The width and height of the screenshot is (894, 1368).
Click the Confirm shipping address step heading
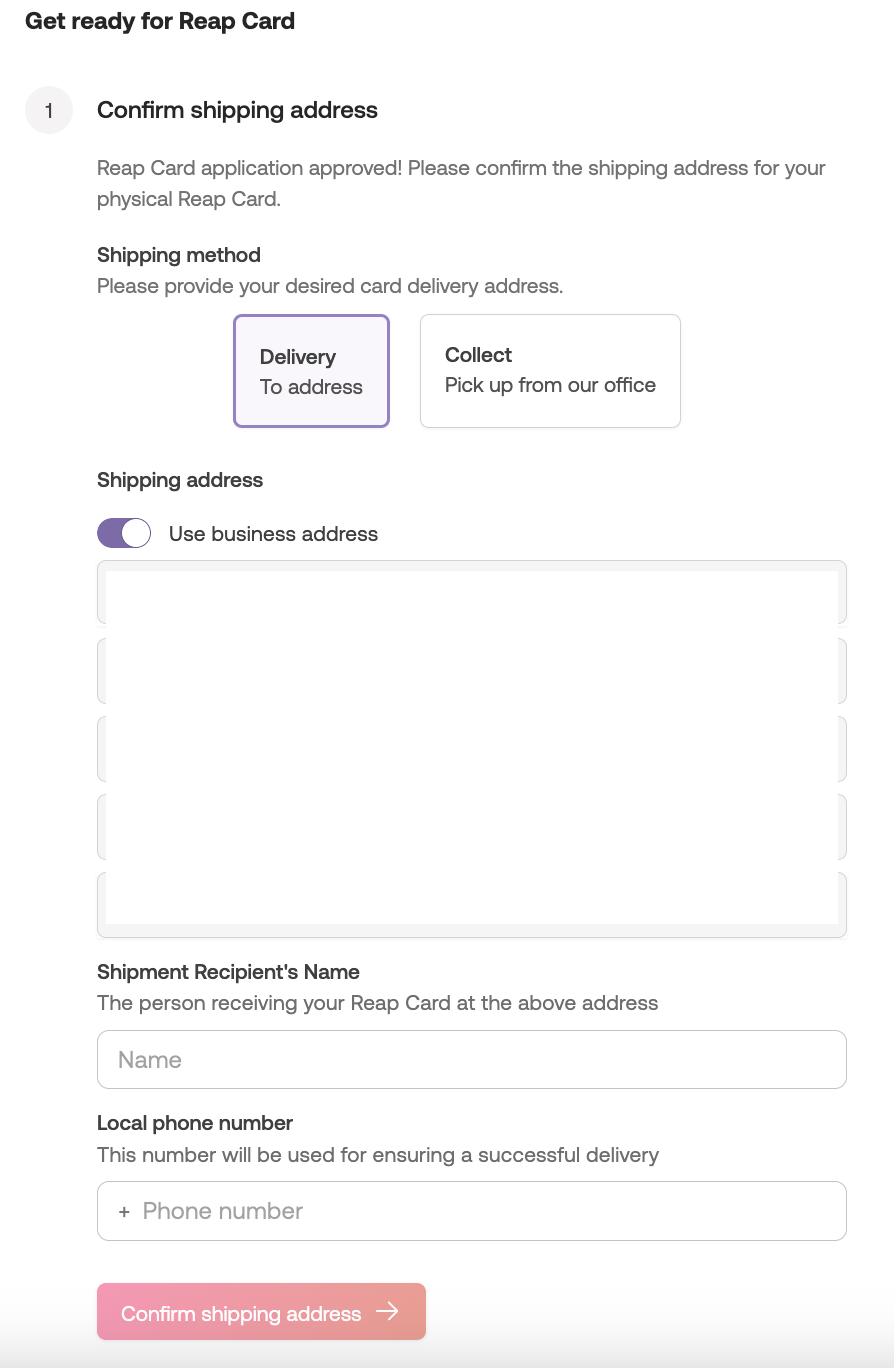pyautogui.click(x=237, y=110)
